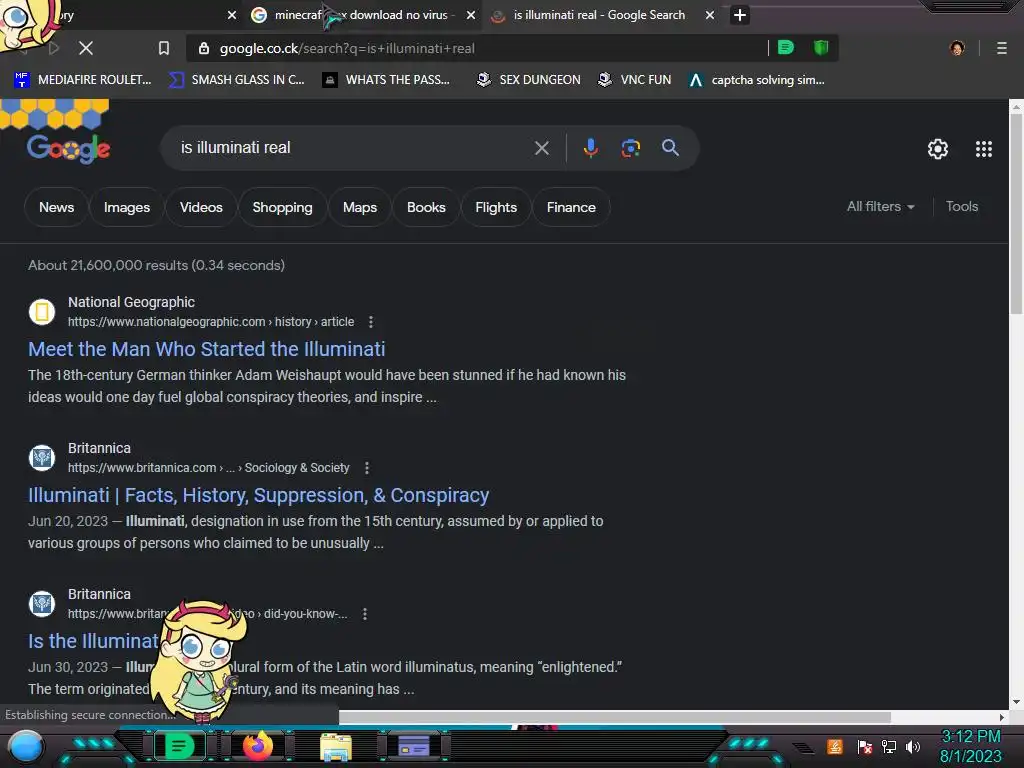This screenshot has width=1024, height=768.
Task: Filter results by Shopping
Action: pyautogui.click(x=282, y=207)
